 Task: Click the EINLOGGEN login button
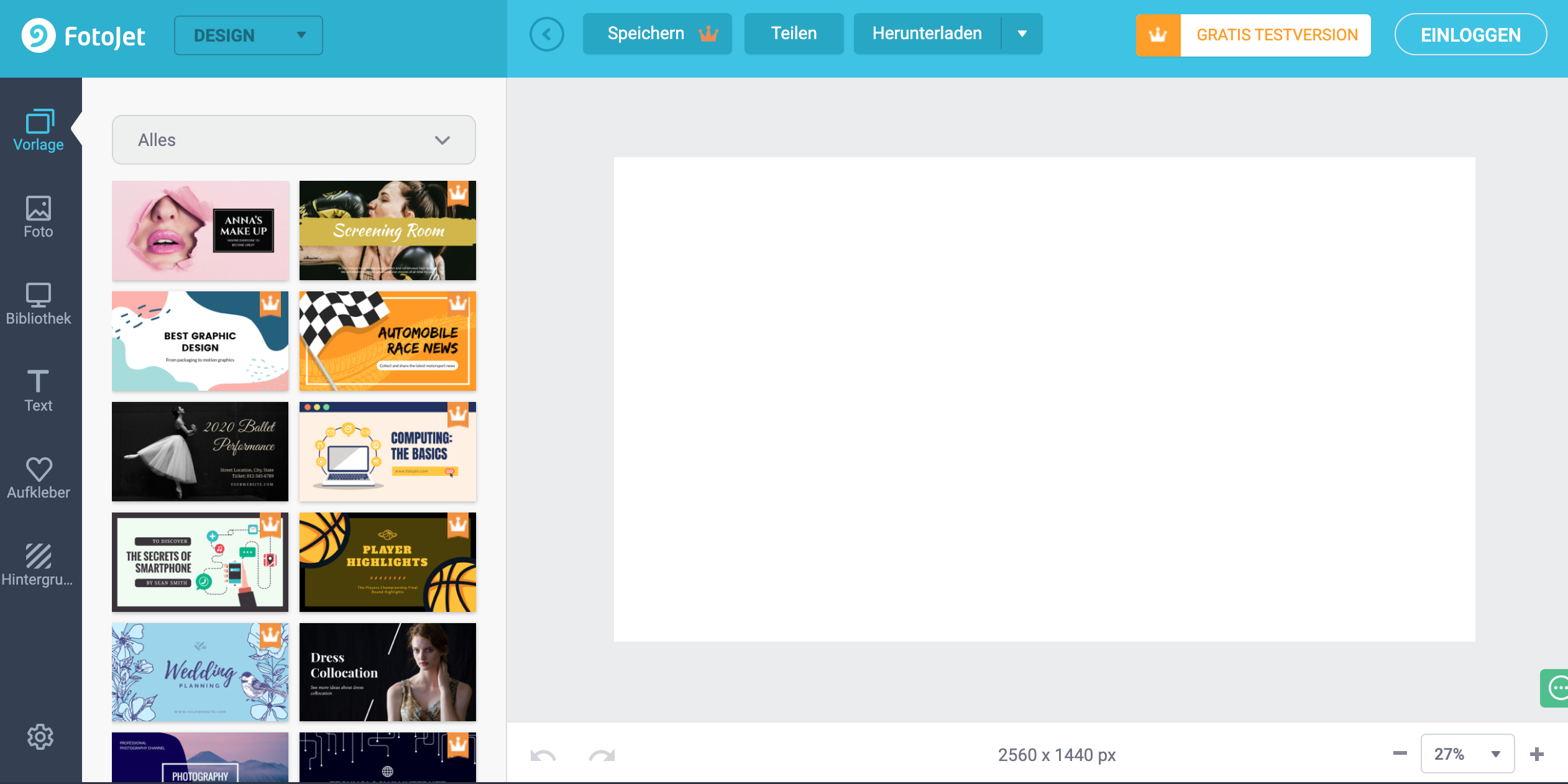click(1470, 35)
